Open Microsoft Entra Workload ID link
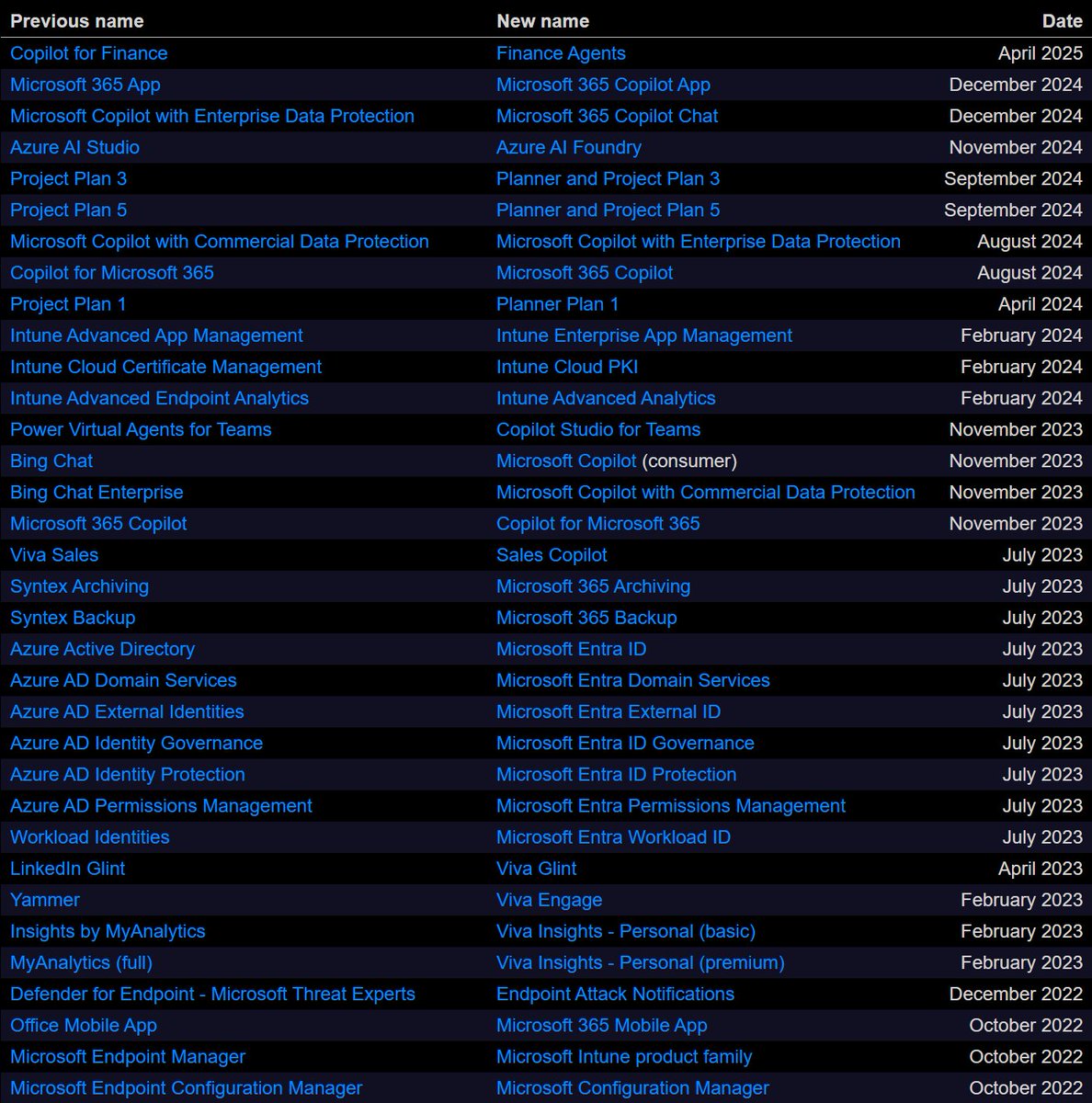Screen dimensions: 1092x1103 [x=613, y=836]
